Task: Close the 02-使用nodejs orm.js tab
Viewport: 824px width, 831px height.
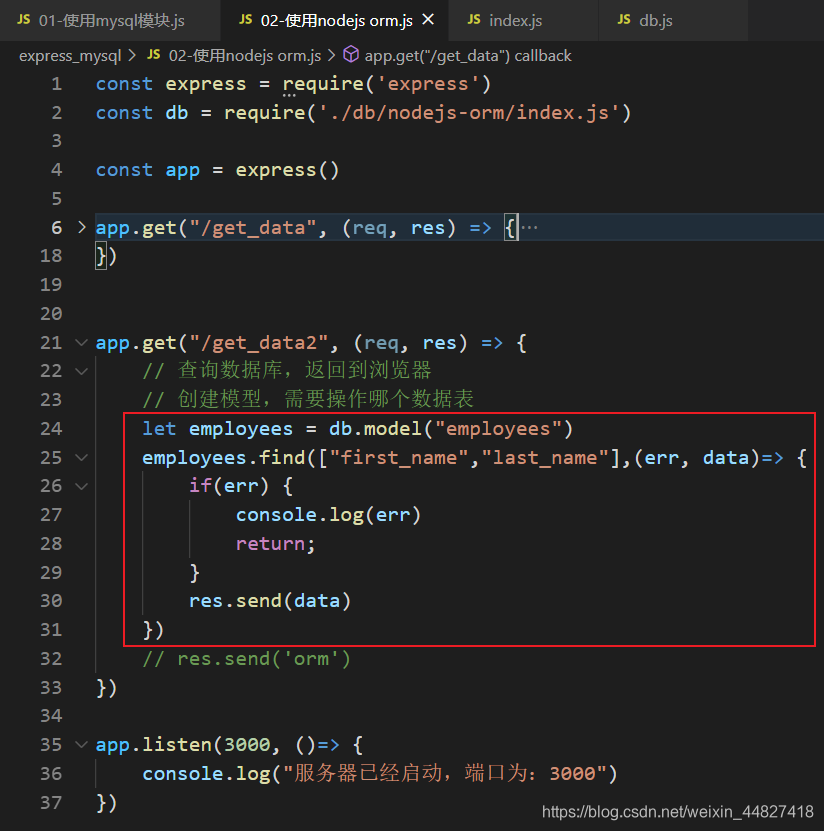Action: click(428, 20)
